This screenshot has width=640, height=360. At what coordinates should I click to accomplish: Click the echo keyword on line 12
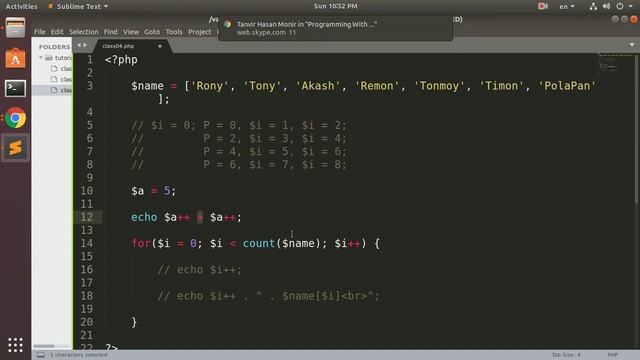pos(144,217)
